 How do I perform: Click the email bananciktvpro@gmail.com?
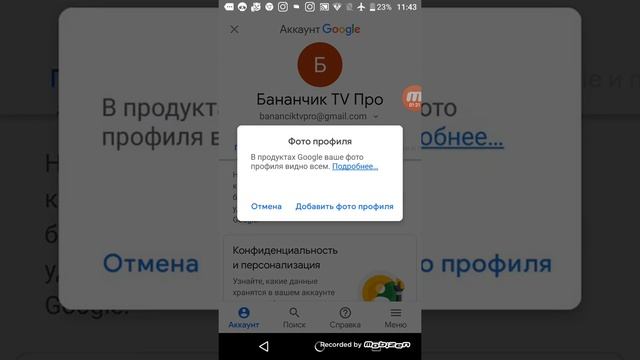pos(313,117)
